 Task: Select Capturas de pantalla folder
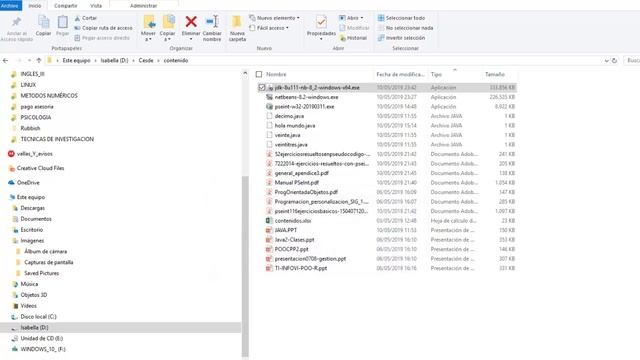(49, 262)
